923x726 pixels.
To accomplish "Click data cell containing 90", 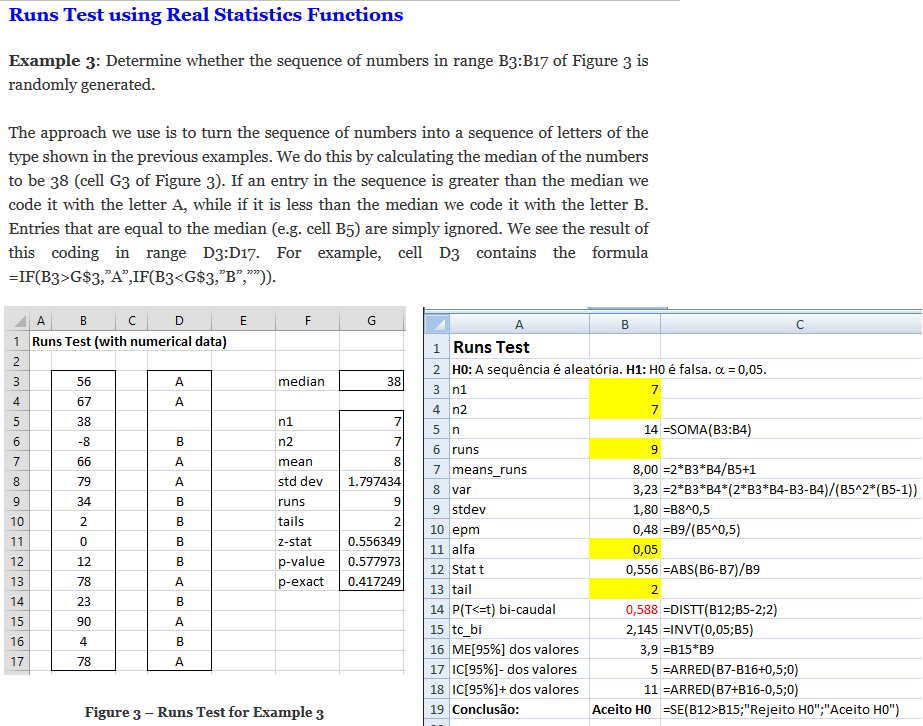I will (x=84, y=622).
